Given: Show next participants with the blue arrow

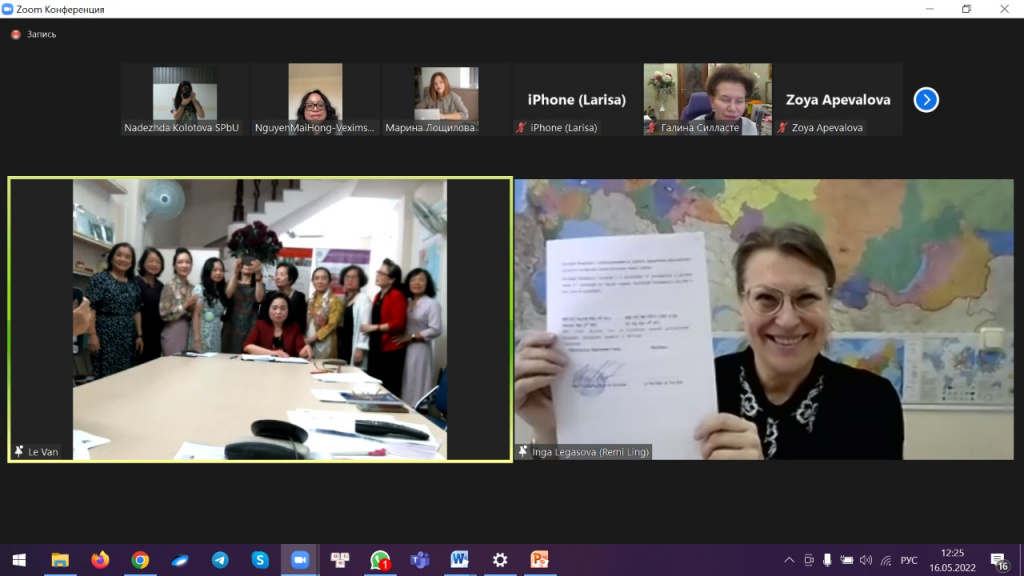Looking at the screenshot, I should 926,100.
